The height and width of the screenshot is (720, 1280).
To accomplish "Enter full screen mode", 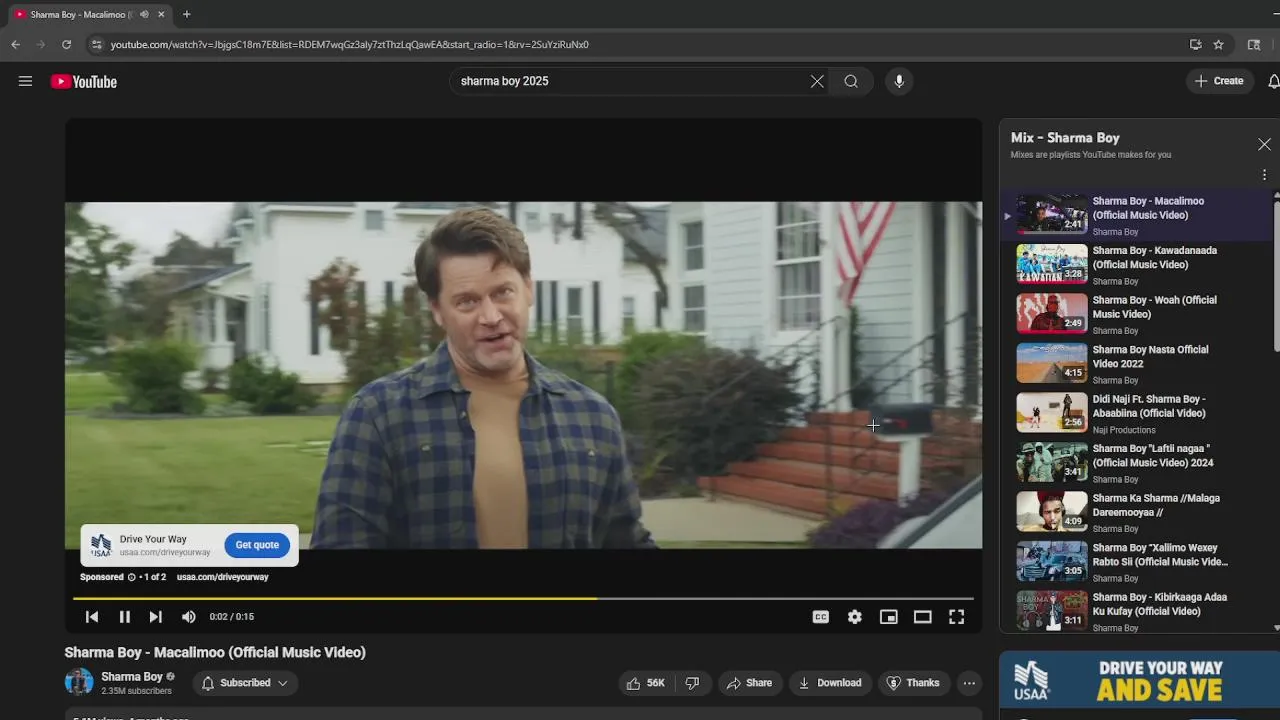I will [957, 617].
